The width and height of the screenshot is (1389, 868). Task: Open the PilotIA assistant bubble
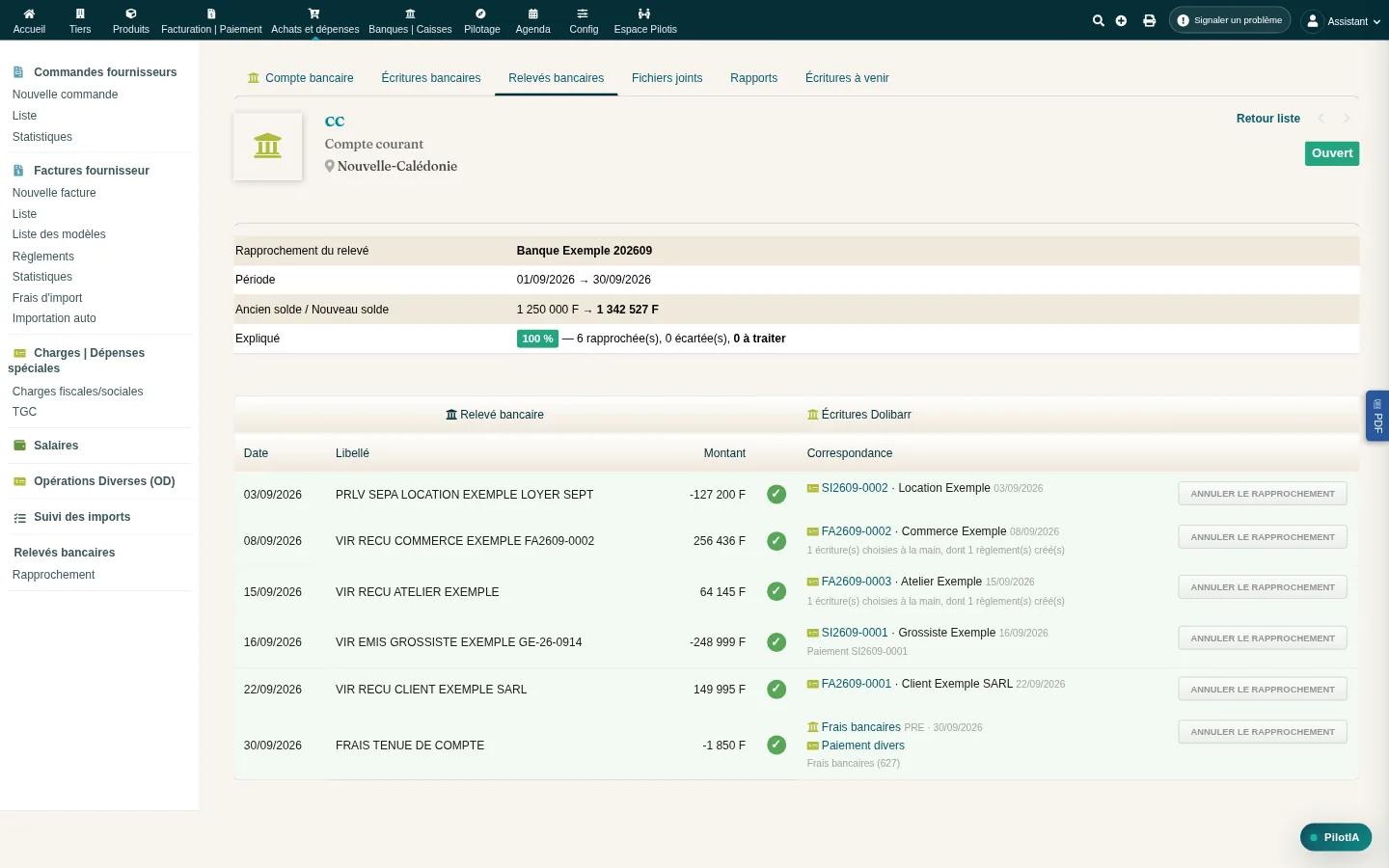click(x=1335, y=837)
